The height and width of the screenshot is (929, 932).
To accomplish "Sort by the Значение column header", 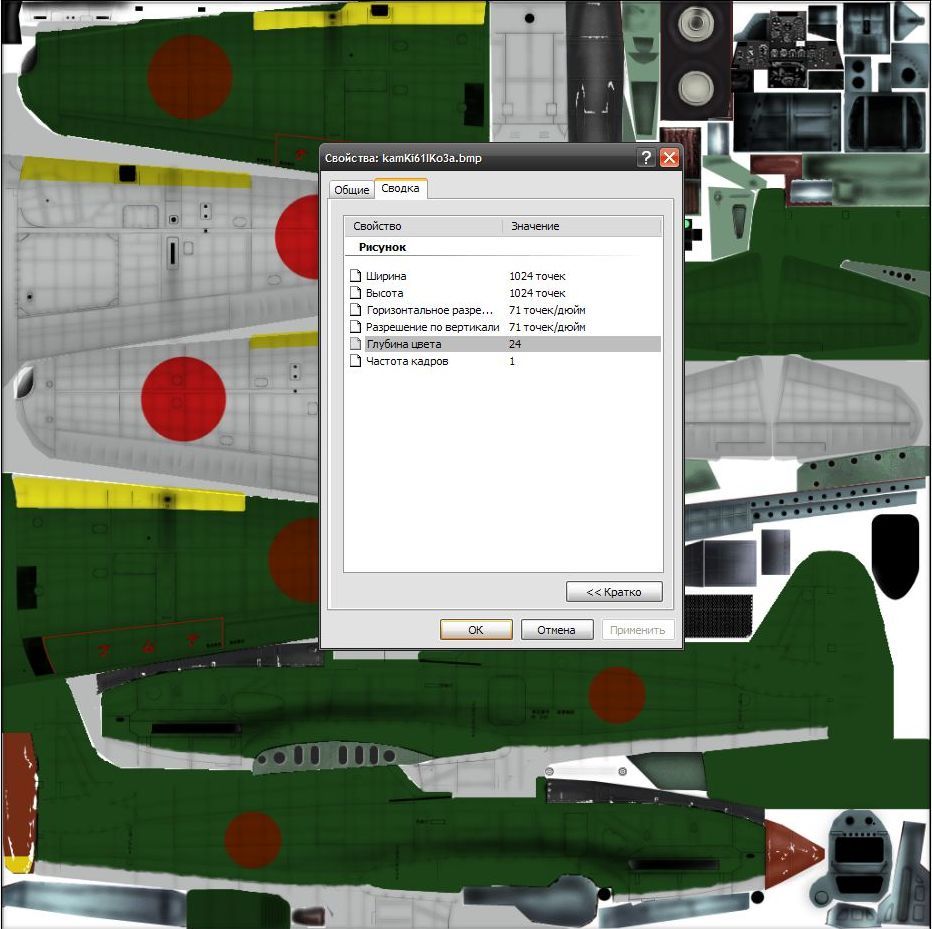I will coord(582,226).
